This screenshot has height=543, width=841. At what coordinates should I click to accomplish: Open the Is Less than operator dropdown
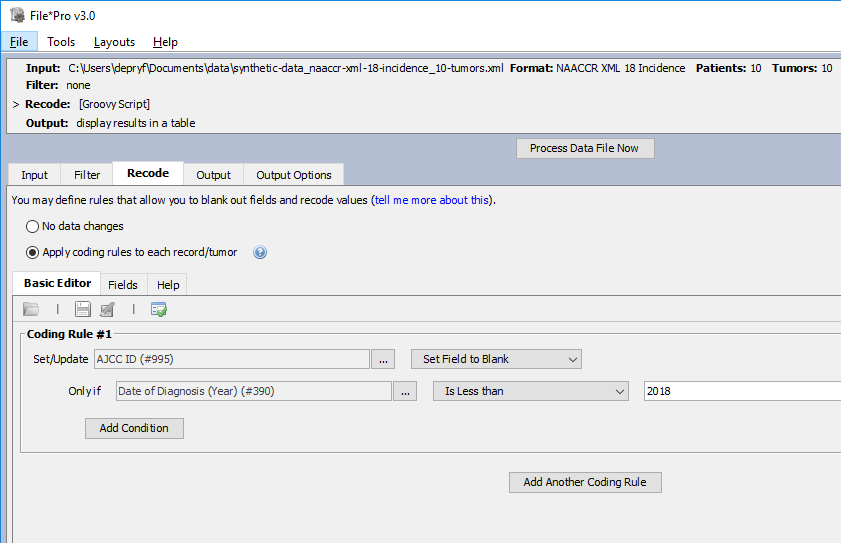[x=530, y=391]
